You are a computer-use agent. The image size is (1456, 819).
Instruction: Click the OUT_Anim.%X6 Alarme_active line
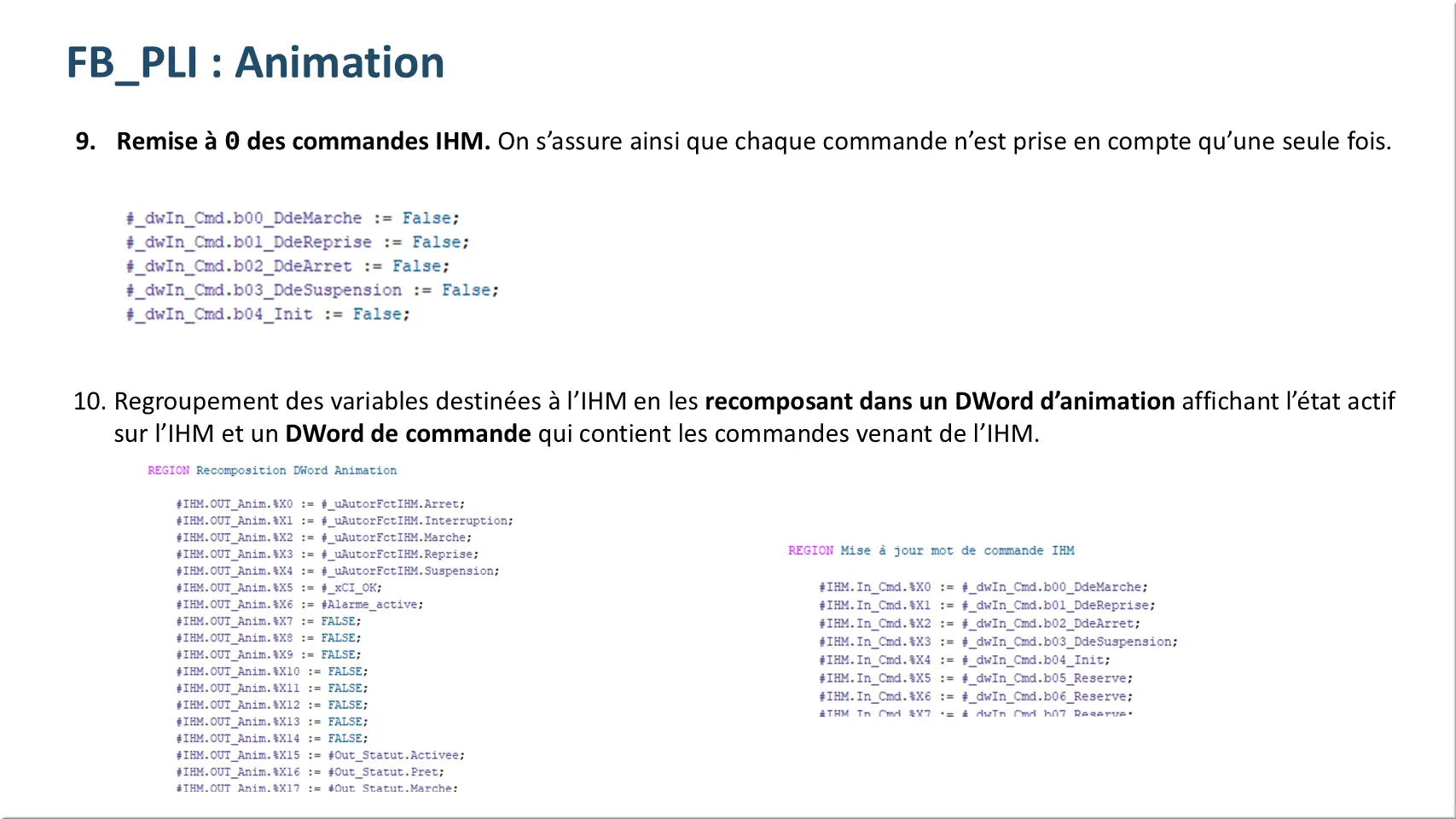pyautogui.click(x=299, y=604)
